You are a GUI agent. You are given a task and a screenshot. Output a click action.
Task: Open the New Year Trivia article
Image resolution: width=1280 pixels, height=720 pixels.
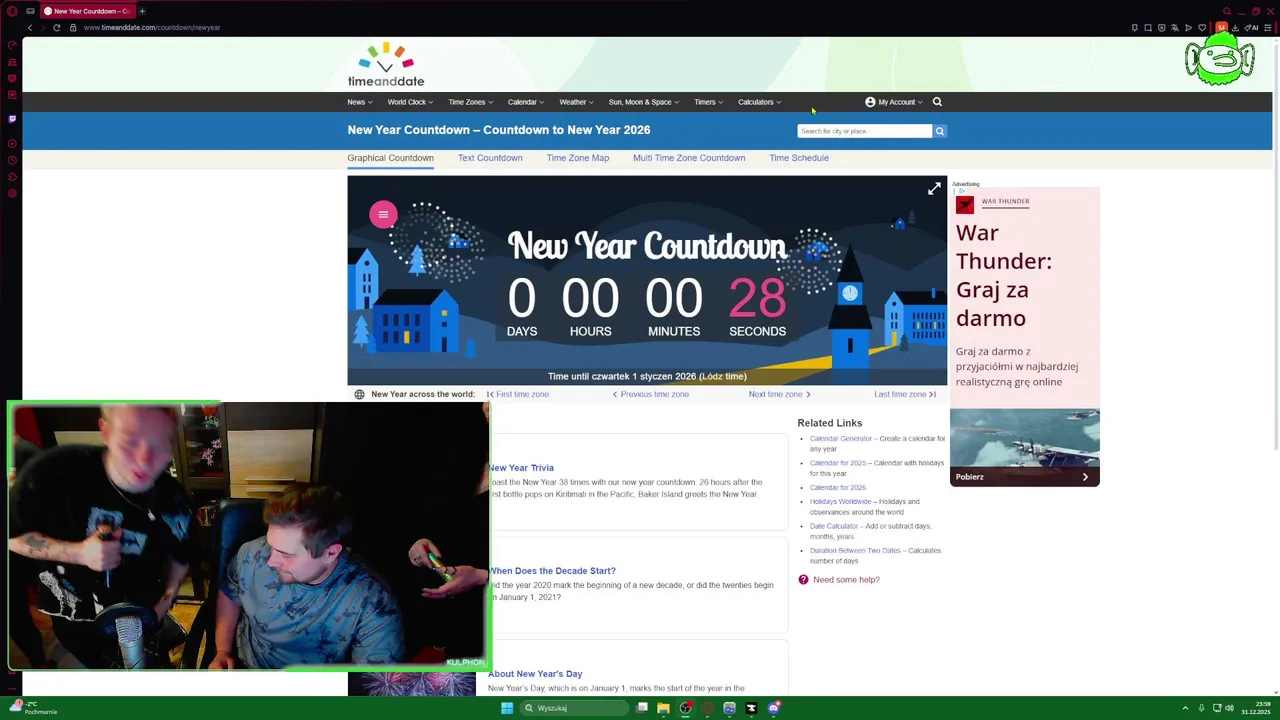point(521,468)
